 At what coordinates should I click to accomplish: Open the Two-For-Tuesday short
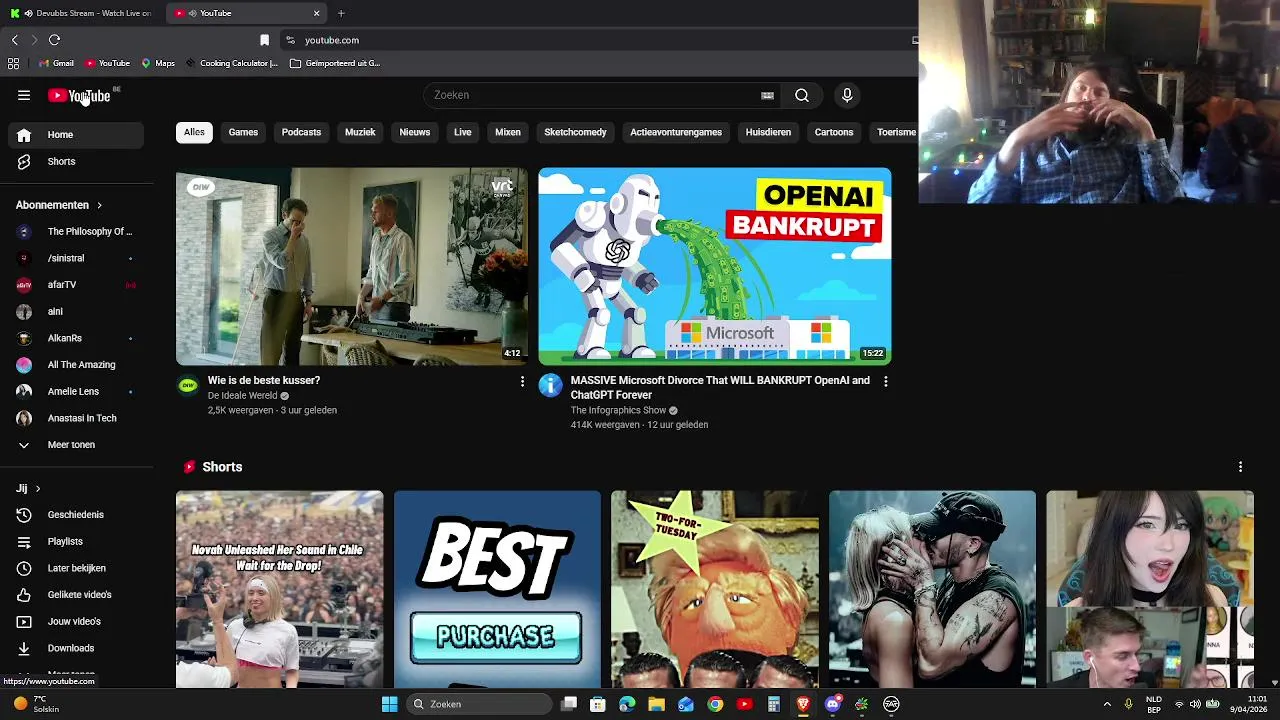click(x=714, y=589)
